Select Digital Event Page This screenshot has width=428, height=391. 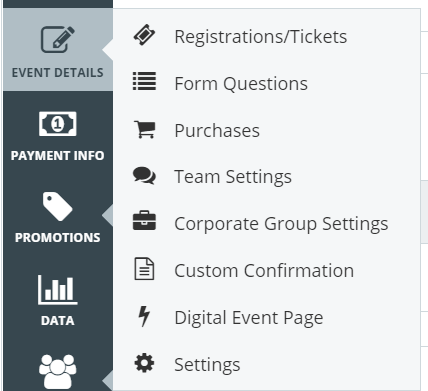tap(249, 318)
